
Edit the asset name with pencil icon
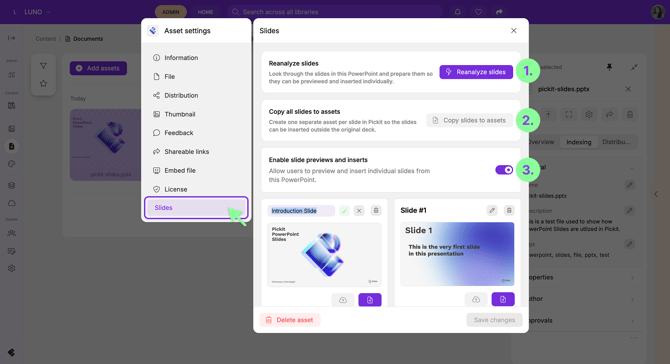[x=629, y=185]
